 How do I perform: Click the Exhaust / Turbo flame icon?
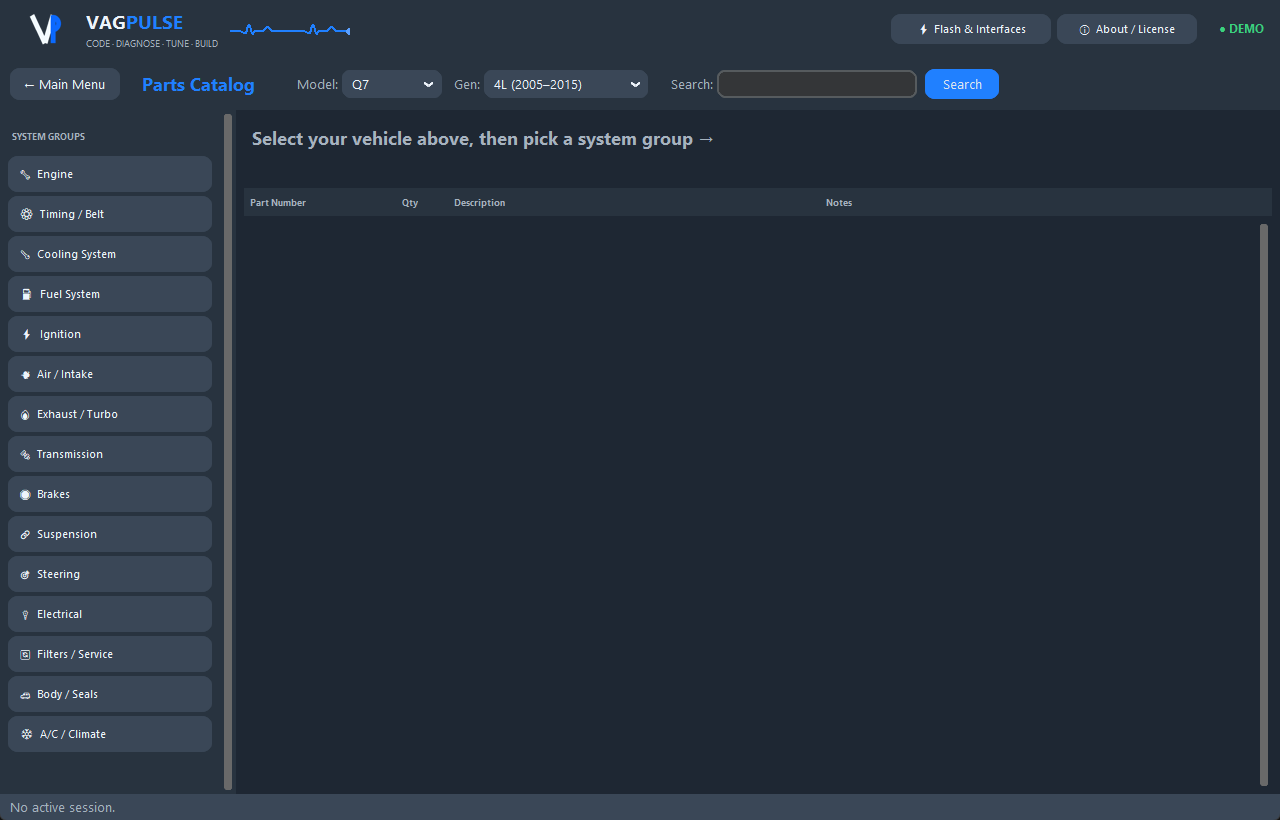(x=25, y=414)
